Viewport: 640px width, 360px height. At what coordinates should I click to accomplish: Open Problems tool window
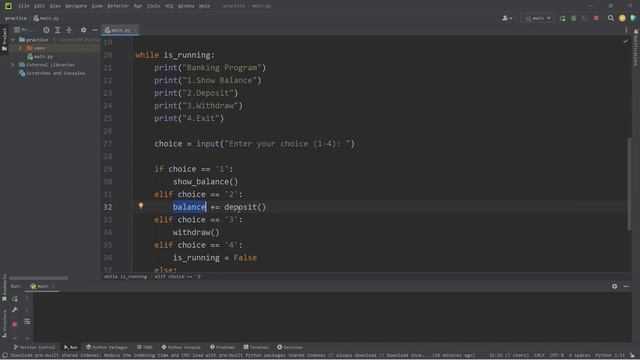pos(222,347)
